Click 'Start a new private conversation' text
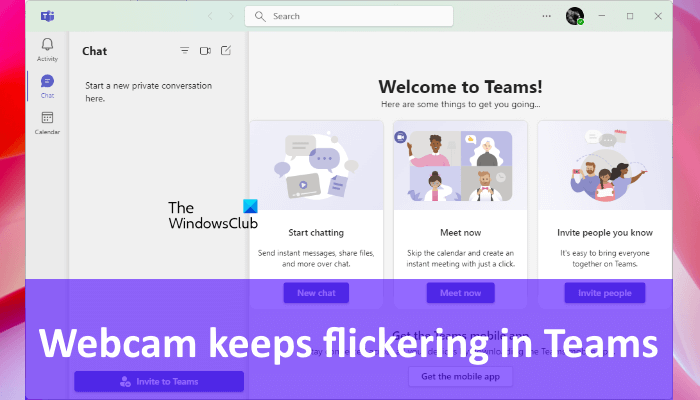The image size is (700, 400). [x=149, y=92]
